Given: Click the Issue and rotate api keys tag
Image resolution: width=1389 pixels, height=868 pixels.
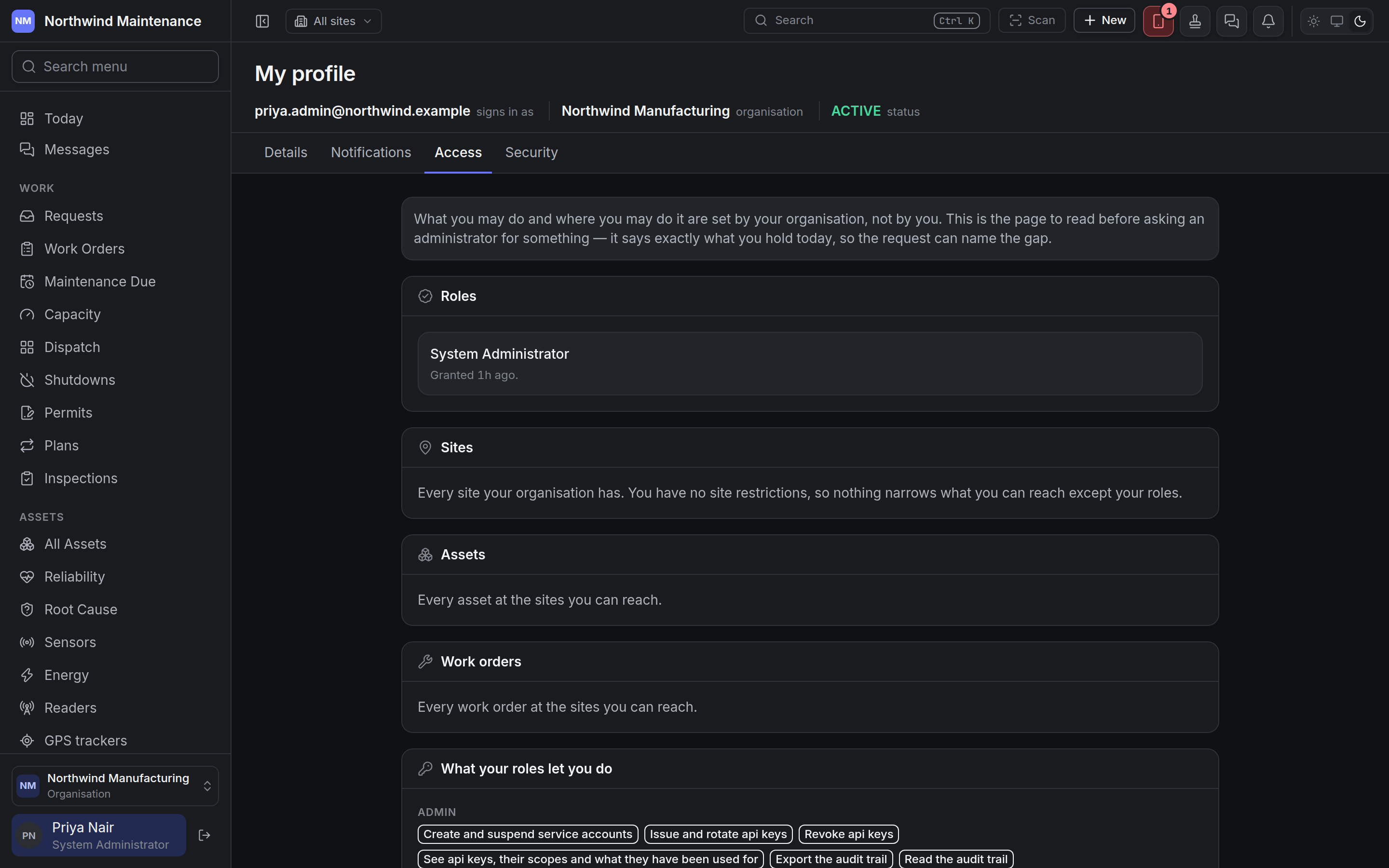Looking at the screenshot, I should tap(719, 834).
